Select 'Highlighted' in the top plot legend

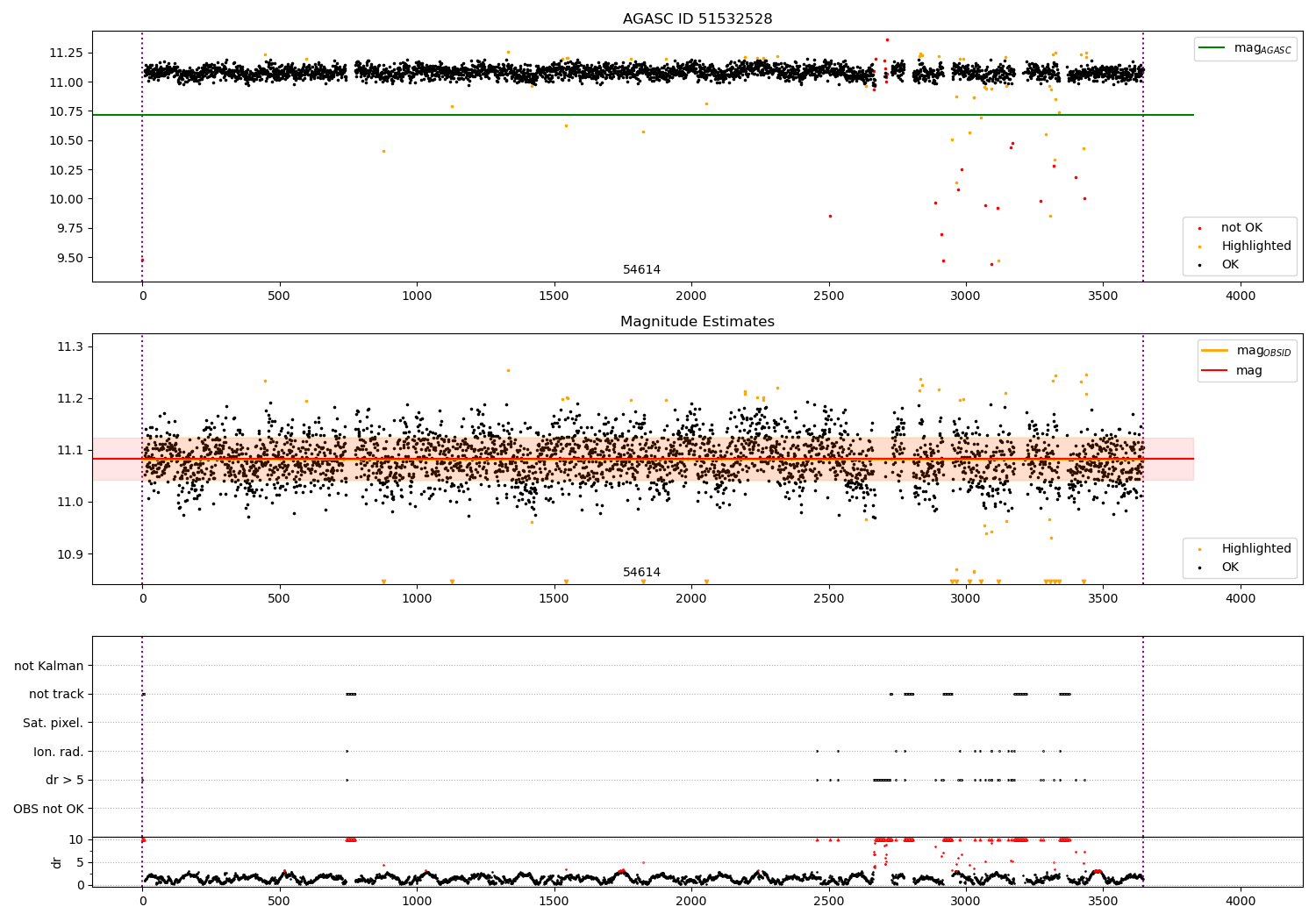pyautogui.click(x=1256, y=246)
